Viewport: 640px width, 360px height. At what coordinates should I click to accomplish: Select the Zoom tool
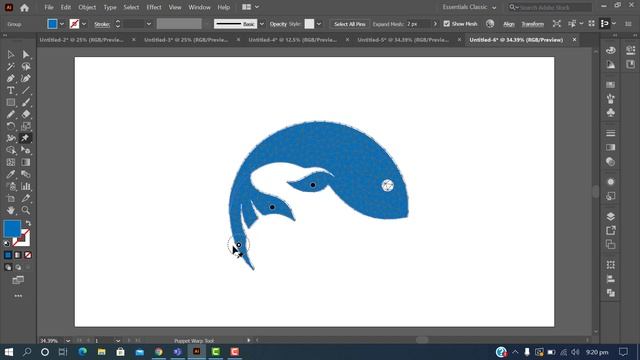[x=26, y=210]
